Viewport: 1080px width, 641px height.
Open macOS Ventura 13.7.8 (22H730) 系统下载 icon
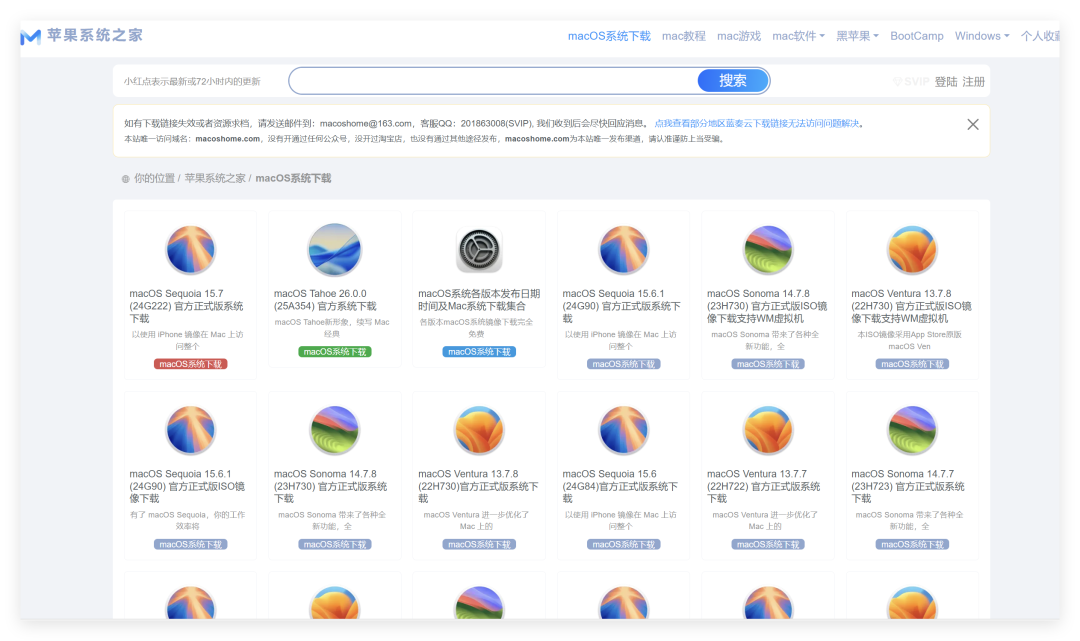point(479,430)
